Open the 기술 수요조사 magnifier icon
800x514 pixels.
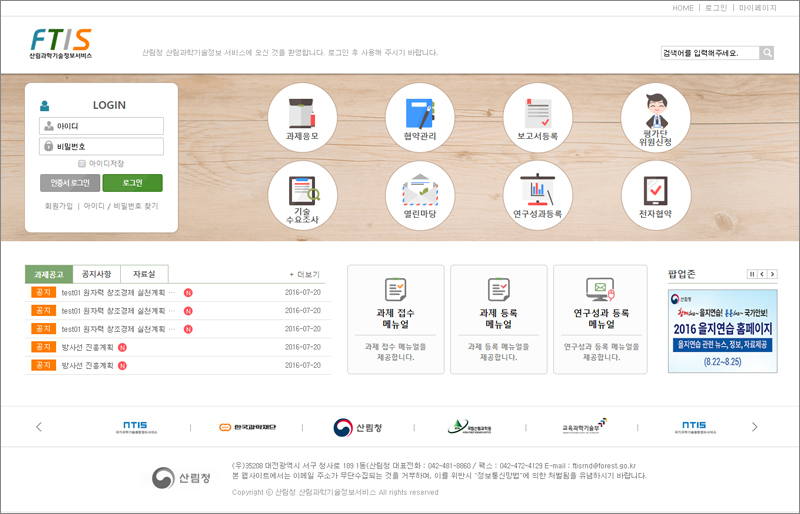coord(302,194)
